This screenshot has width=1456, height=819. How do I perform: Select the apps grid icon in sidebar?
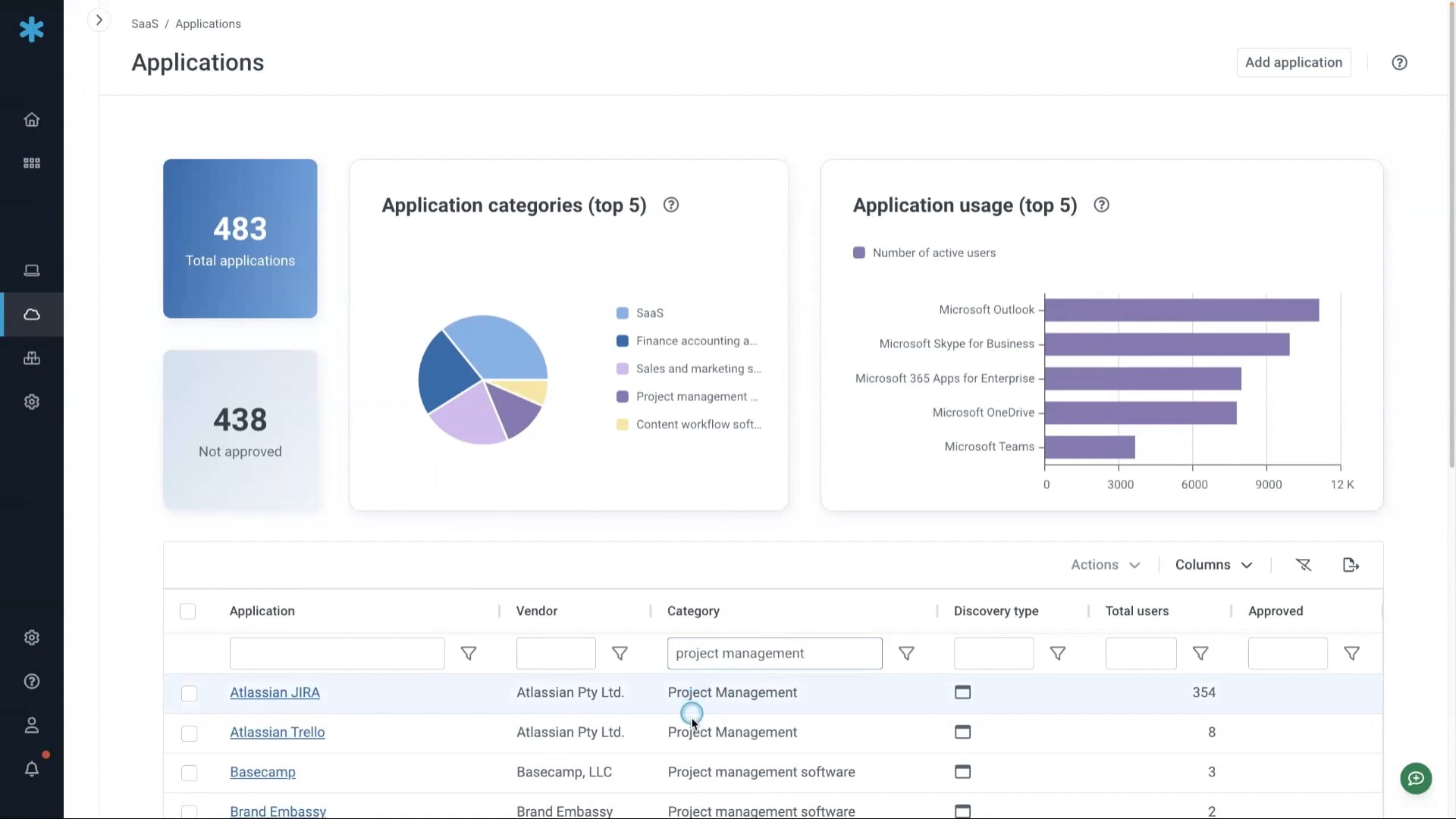[31, 162]
